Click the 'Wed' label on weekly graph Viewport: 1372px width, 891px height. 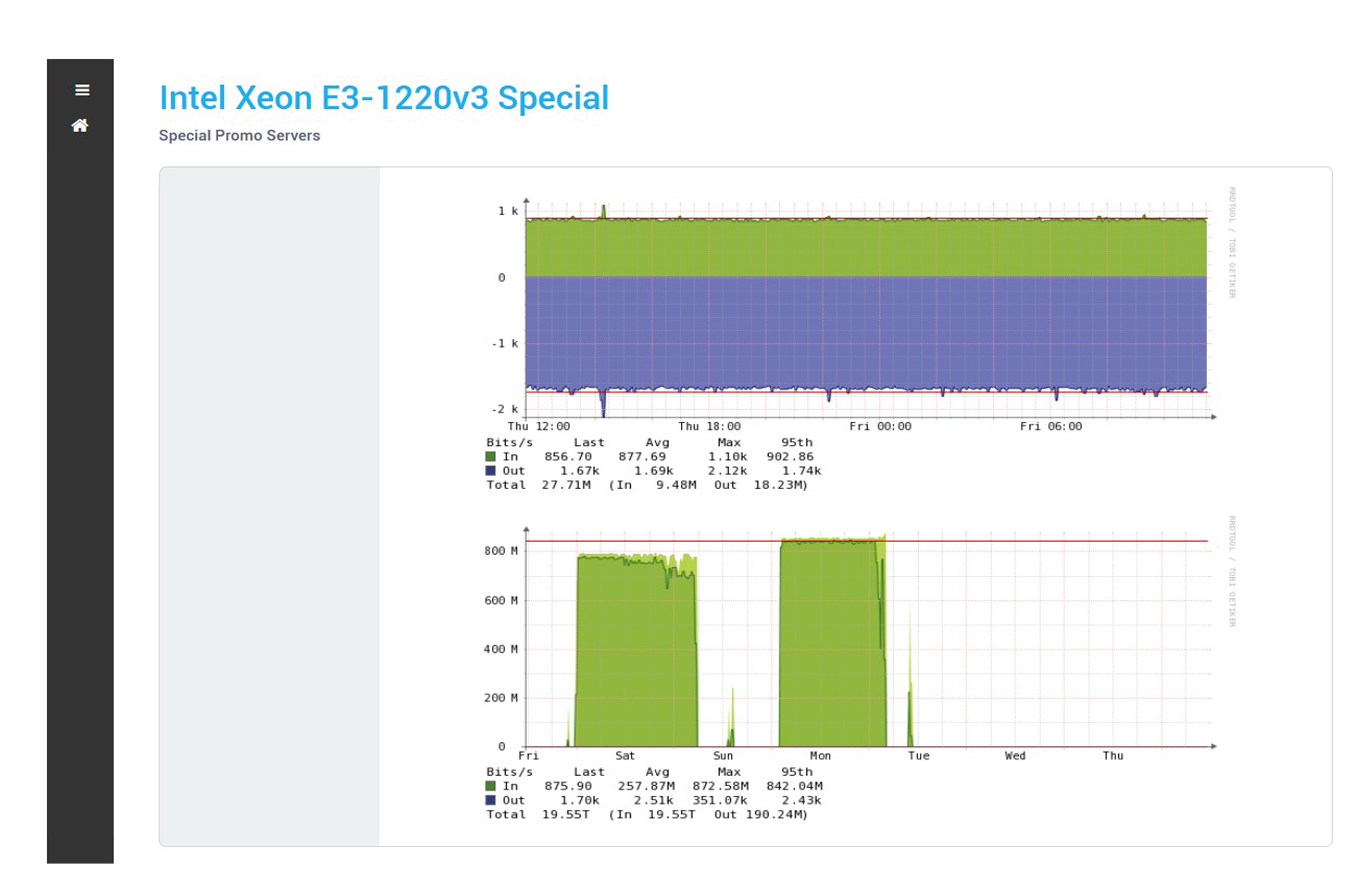(1015, 756)
